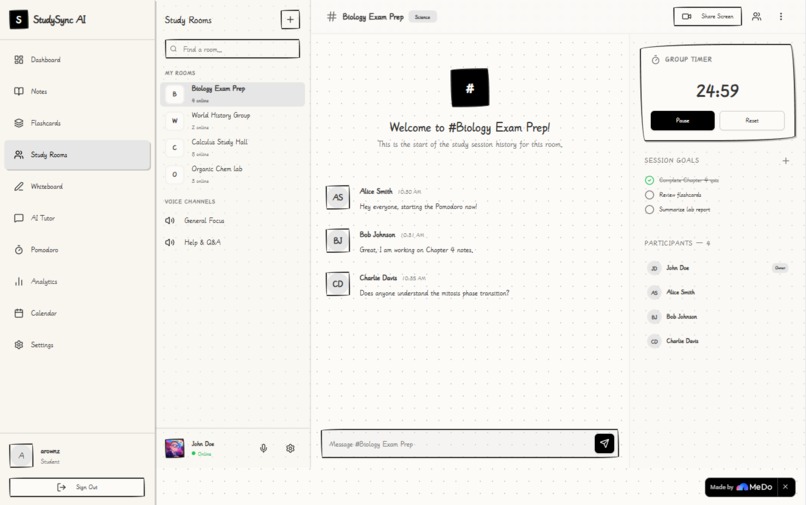Click the Science tag in room header
806x505 pixels.
pyautogui.click(x=423, y=17)
